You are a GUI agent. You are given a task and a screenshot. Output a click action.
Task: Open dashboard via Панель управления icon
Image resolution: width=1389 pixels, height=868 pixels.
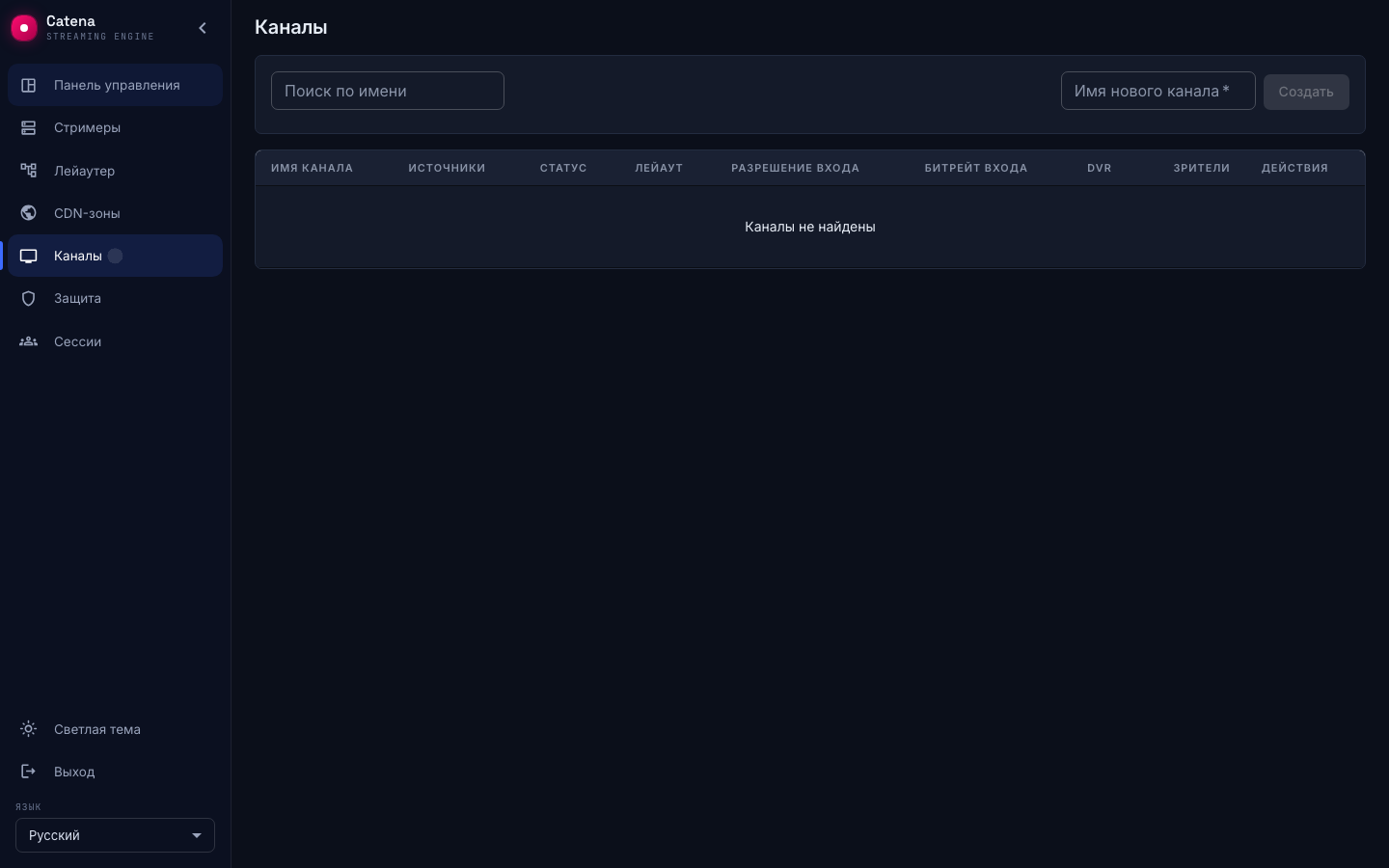tap(29, 85)
